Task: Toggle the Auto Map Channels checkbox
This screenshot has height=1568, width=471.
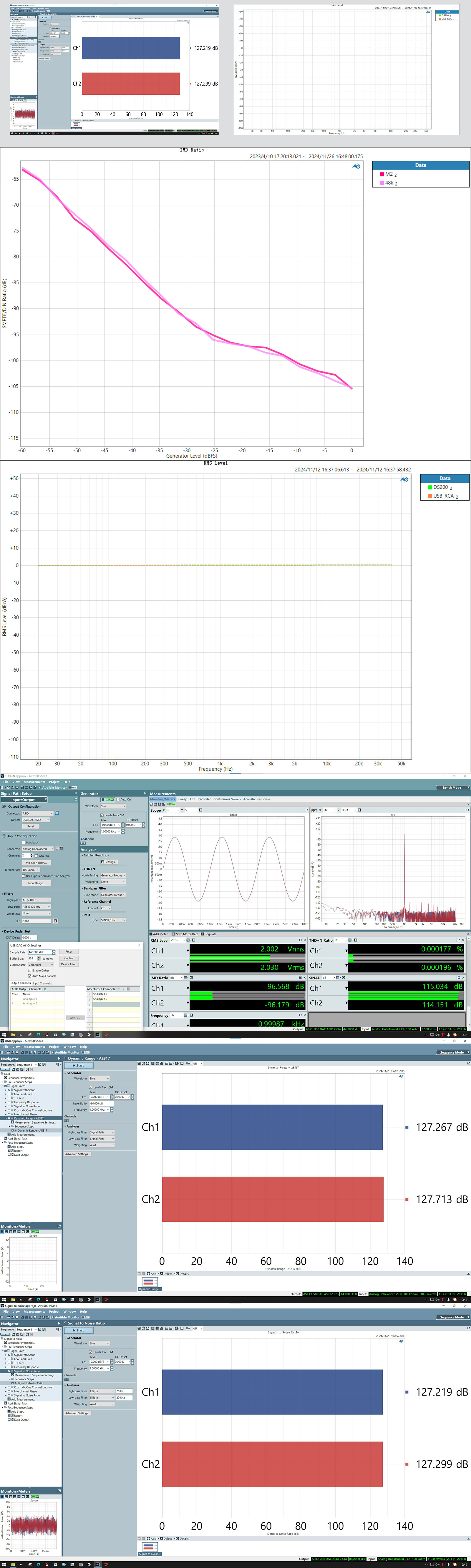Action: [x=30, y=976]
